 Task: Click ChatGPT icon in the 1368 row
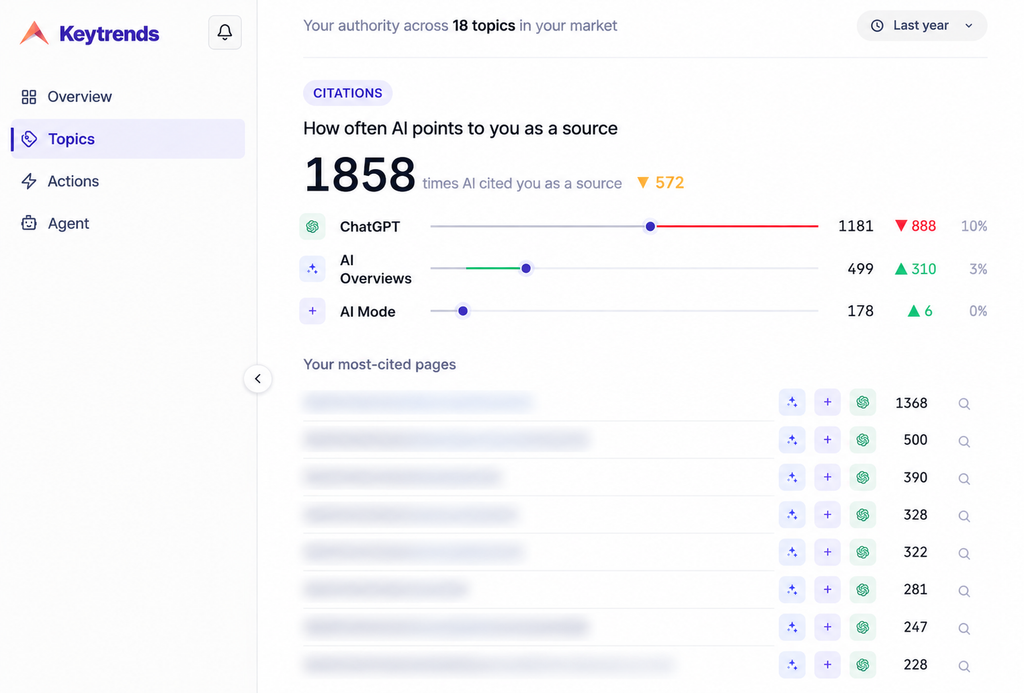[863, 402]
